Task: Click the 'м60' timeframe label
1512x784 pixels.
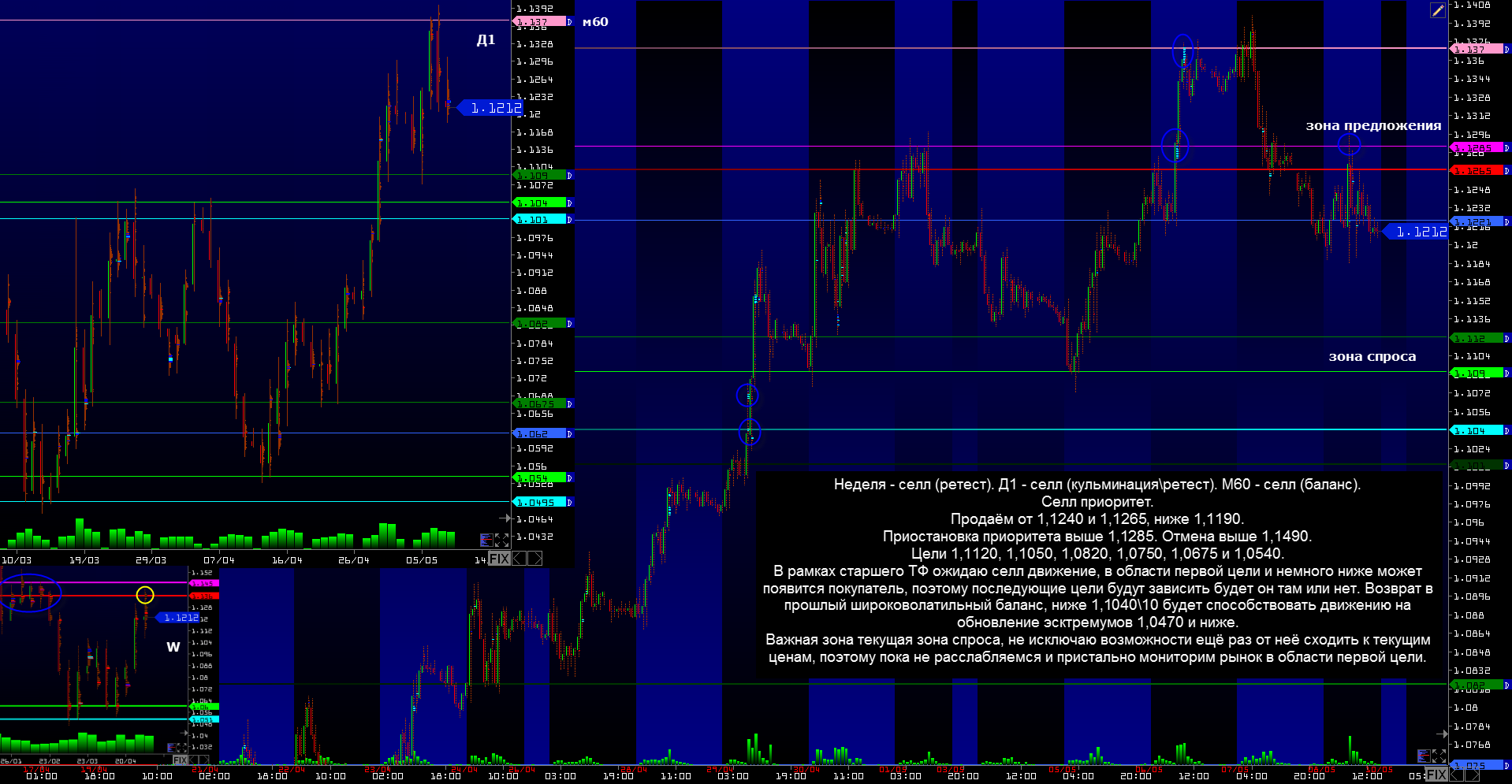Action: tap(595, 22)
